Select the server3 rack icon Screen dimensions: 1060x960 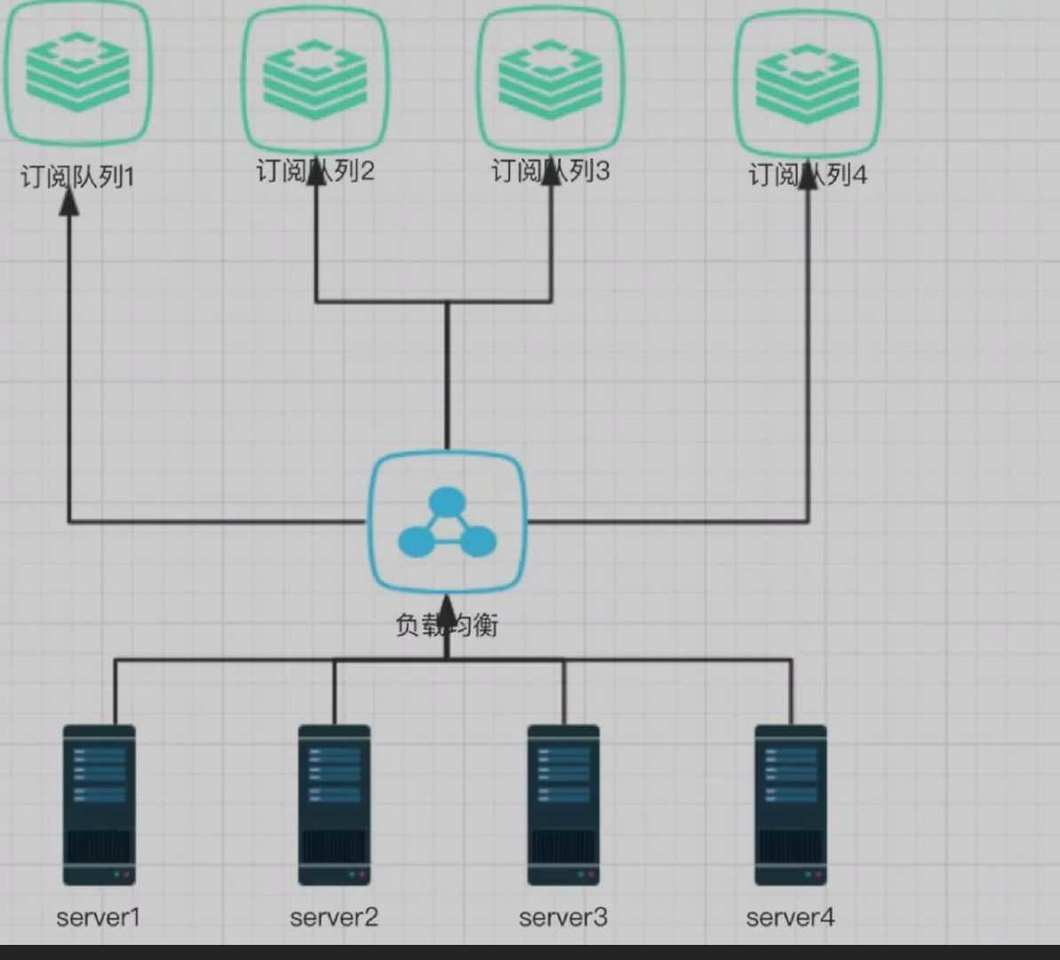tap(563, 805)
